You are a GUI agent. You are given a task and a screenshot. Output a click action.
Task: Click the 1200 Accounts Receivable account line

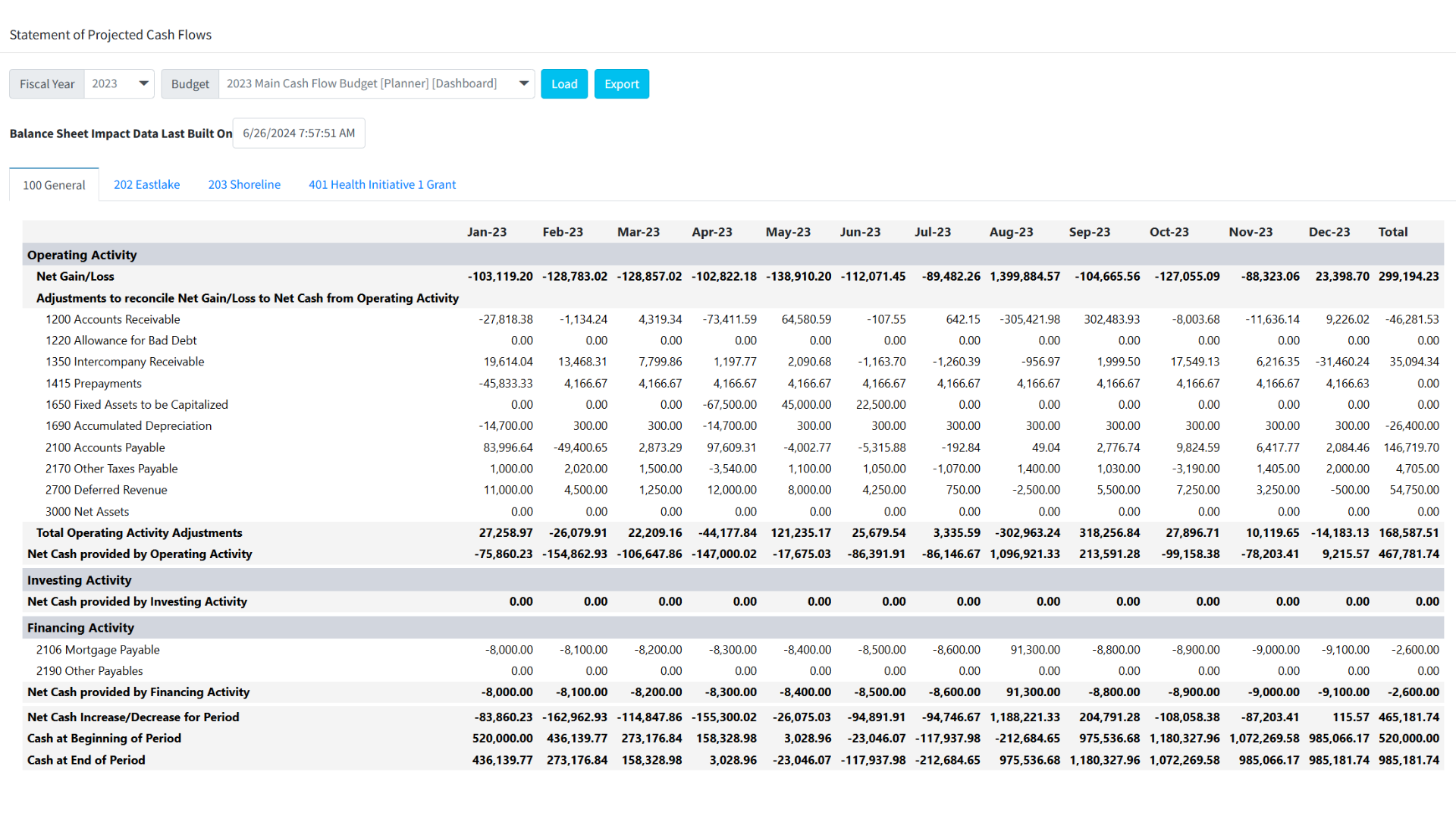tap(112, 319)
